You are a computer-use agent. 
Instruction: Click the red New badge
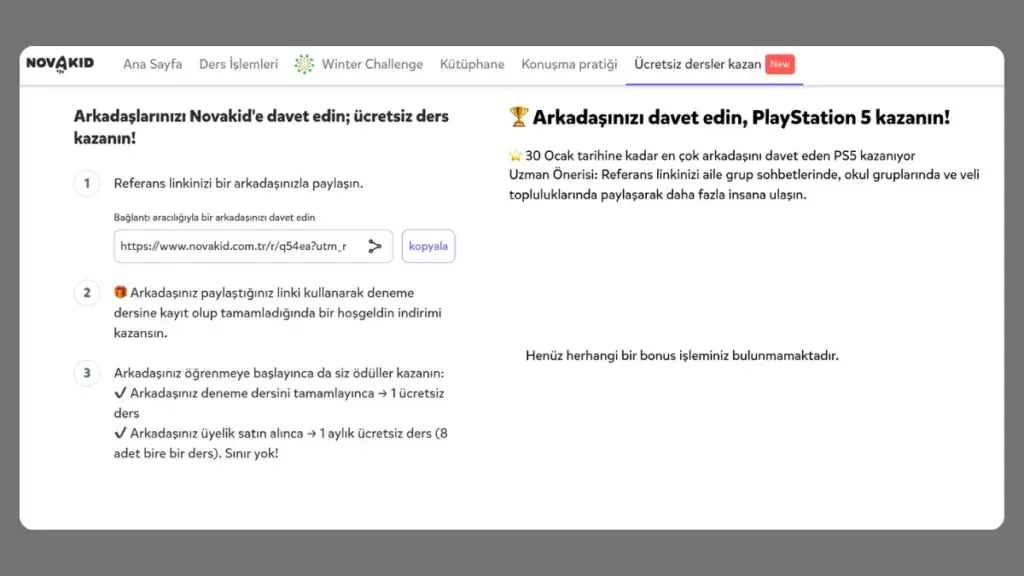click(780, 64)
